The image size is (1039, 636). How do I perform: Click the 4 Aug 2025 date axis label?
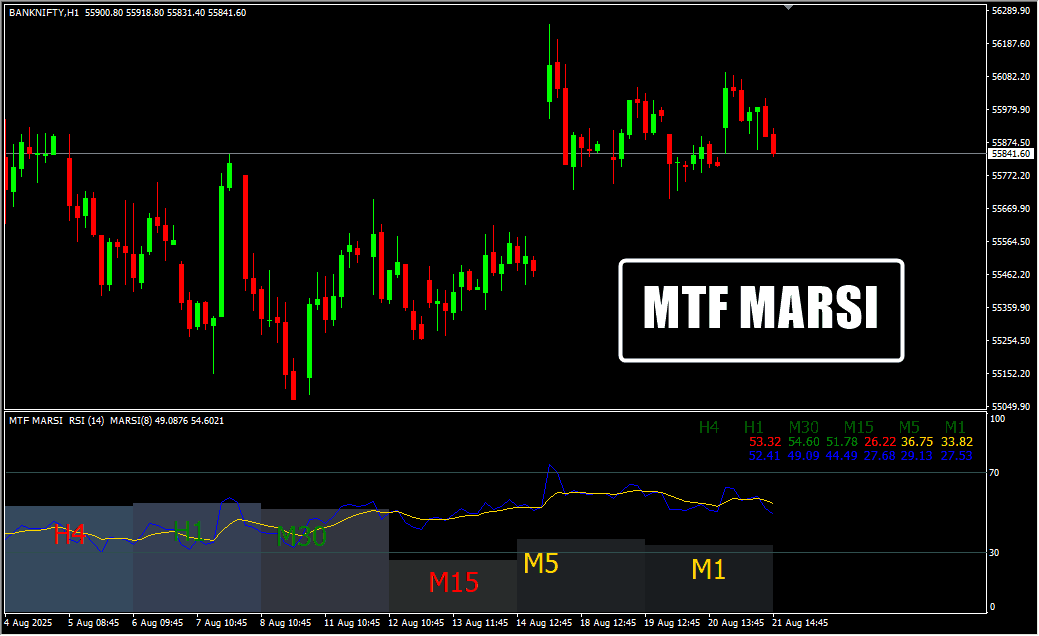point(27,622)
